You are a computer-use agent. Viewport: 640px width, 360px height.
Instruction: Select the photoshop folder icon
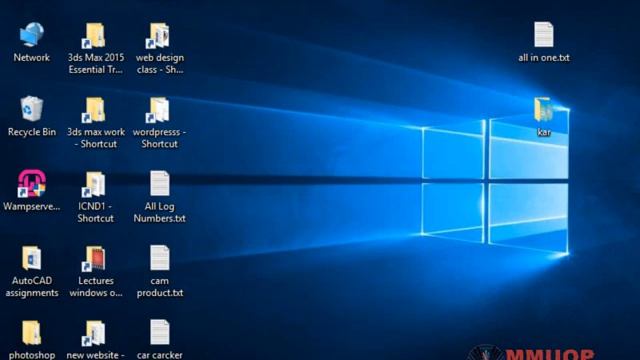[31, 333]
